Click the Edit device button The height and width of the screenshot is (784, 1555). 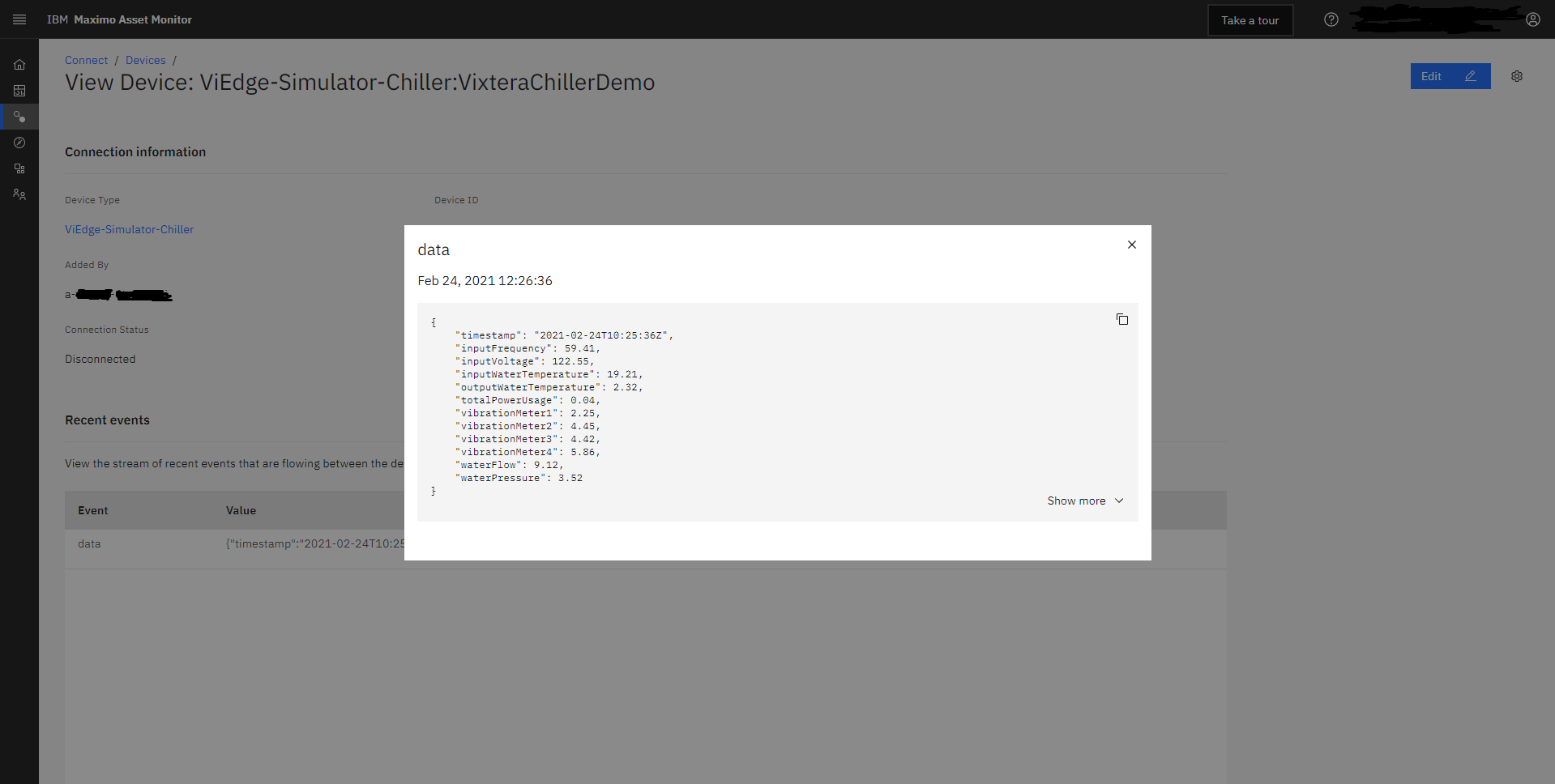(1450, 76)
